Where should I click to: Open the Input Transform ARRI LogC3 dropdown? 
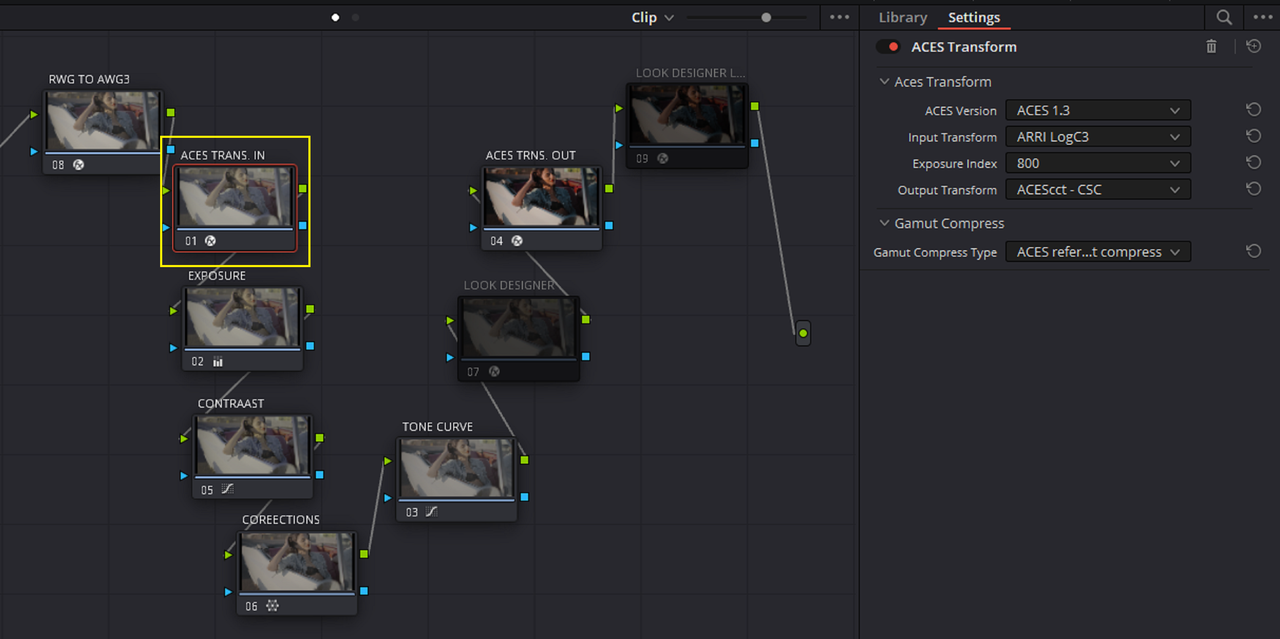pos(1098,136)
